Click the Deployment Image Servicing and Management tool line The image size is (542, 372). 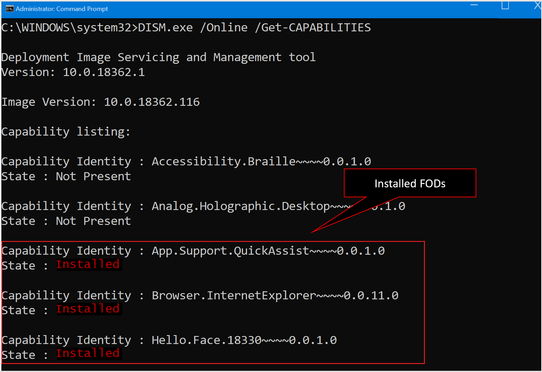pos(158,57)
